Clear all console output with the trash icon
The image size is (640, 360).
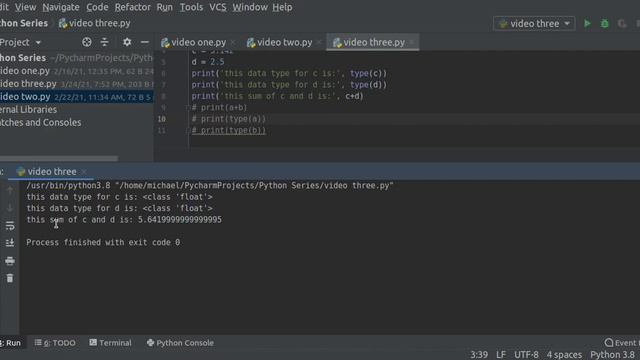click(x=10, y=278)
